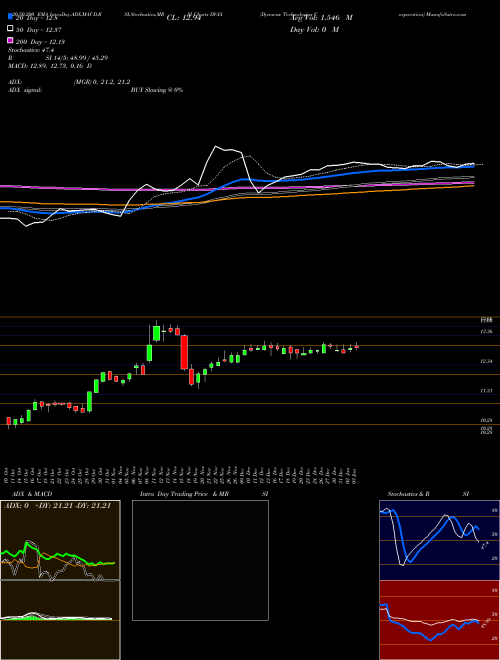Click the CL: 12.94 closing price text
500x660 pixels.
tap(183, 17)
